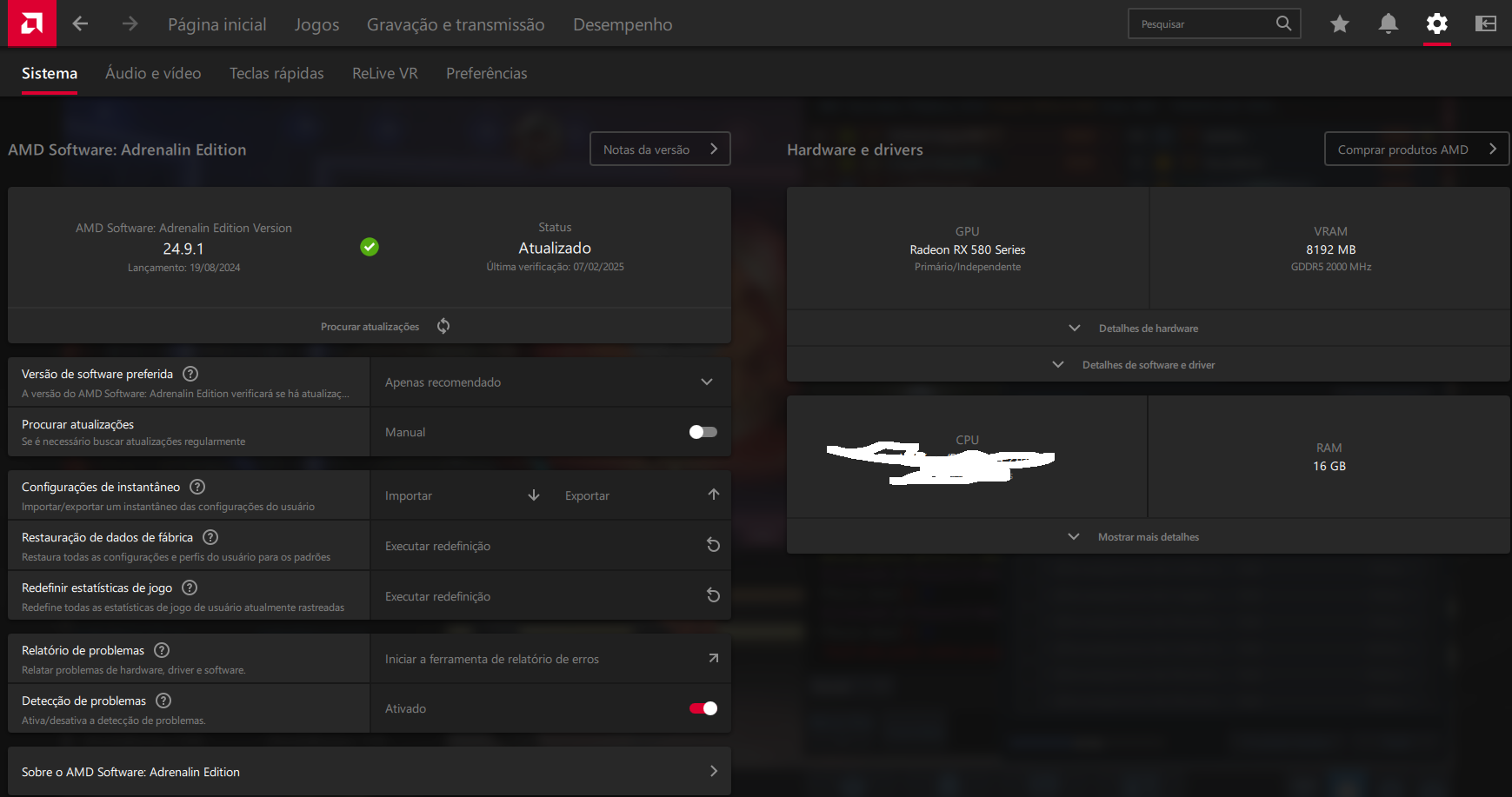This screenshot has width=1512, height=797.
Task: Click the external-link arrow for error report tool
Action: click(714, 658)
